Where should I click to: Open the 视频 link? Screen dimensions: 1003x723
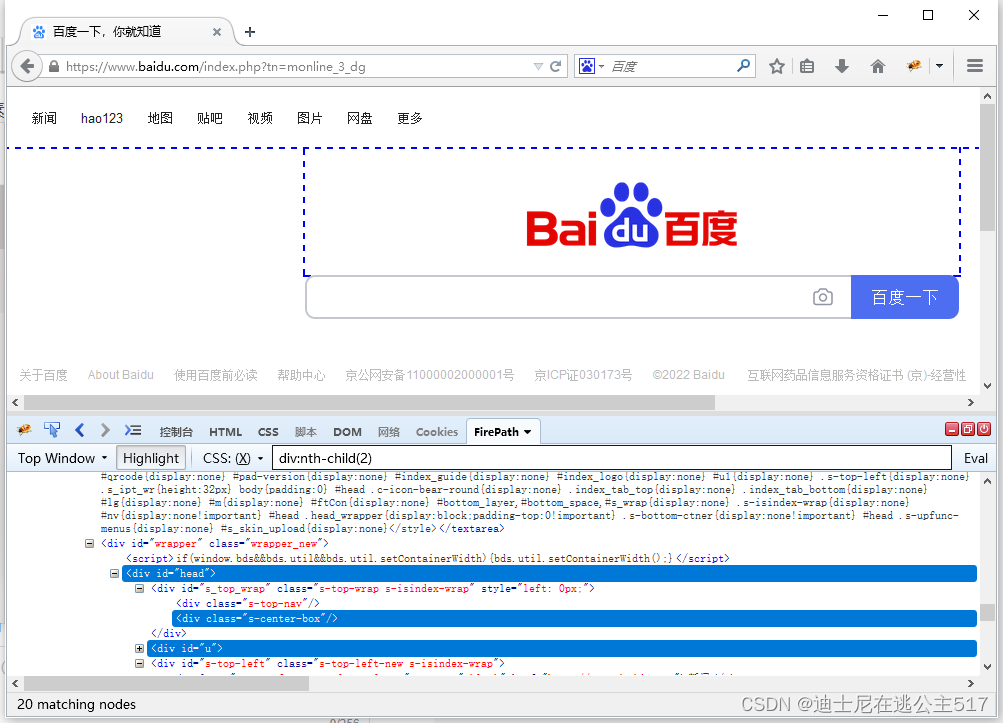(260, 118)
